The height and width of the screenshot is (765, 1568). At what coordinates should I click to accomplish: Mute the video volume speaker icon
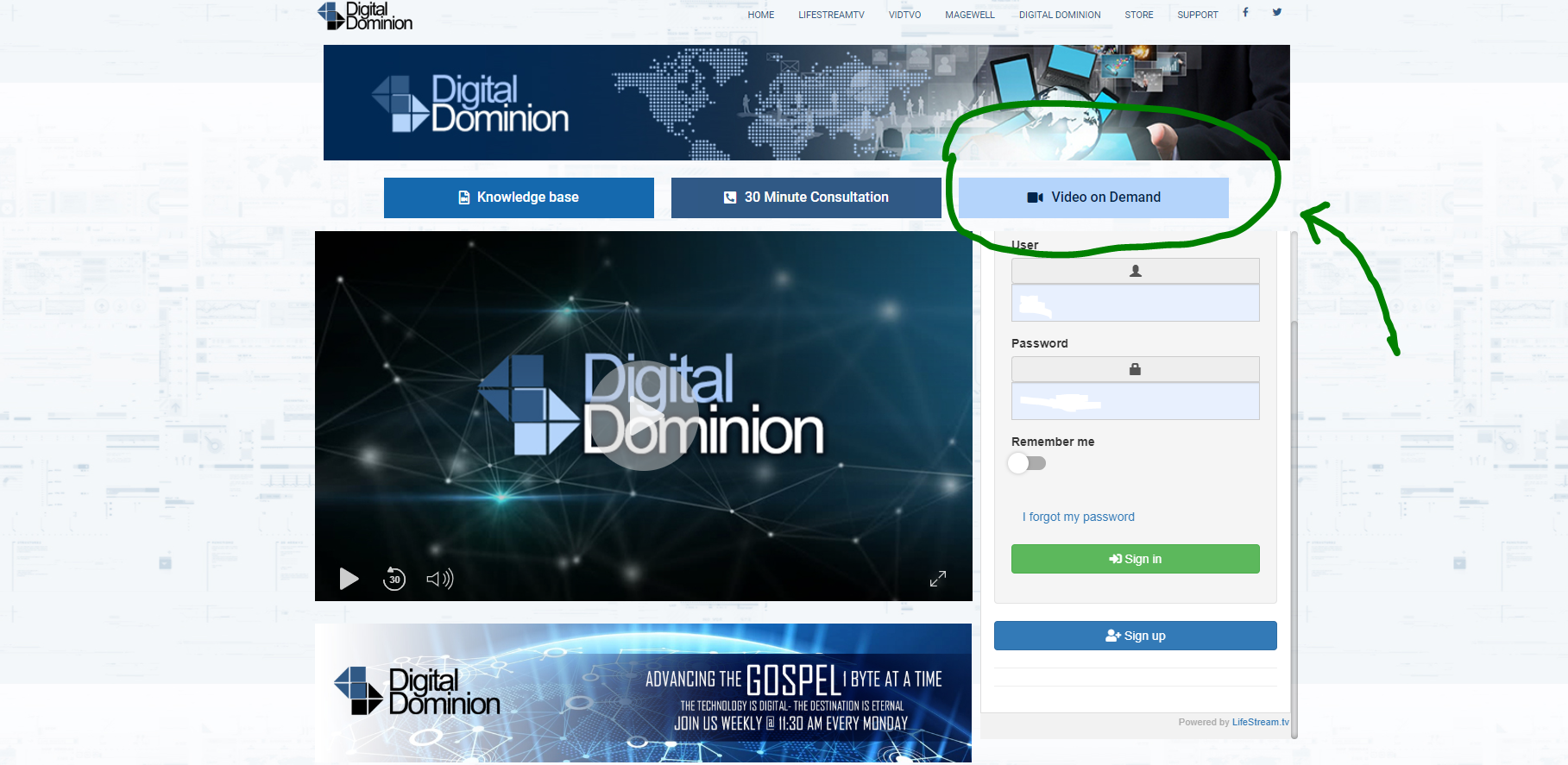point(440,579)
